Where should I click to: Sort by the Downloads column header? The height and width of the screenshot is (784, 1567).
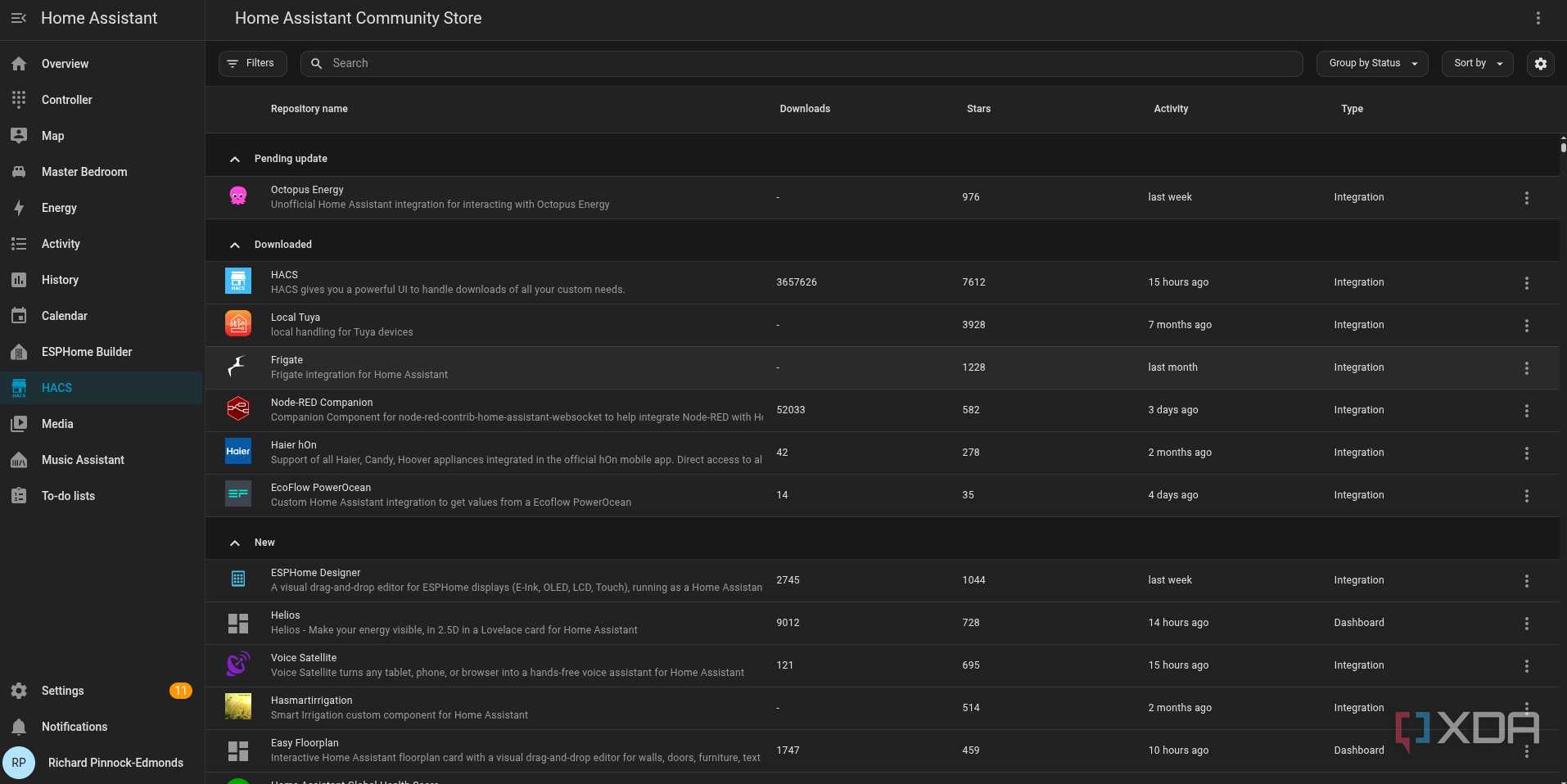tap(805, 109)
